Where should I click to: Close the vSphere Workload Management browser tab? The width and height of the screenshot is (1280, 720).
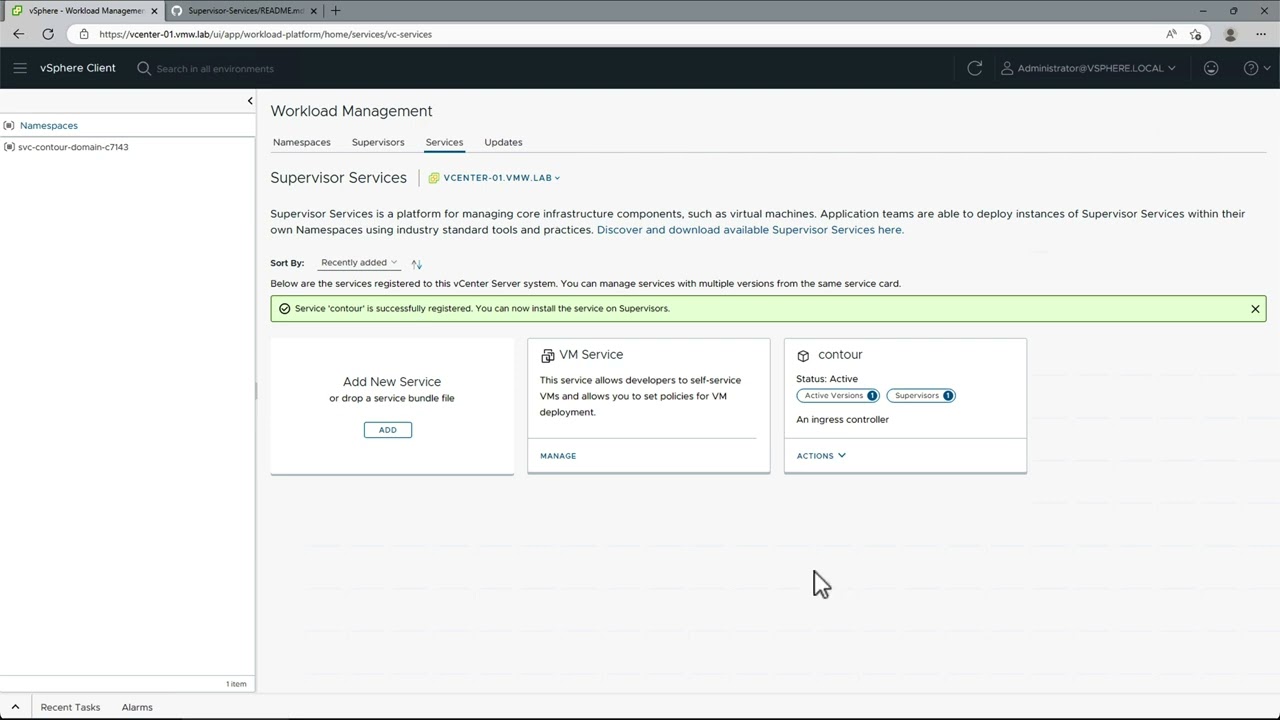pos(154,11)
